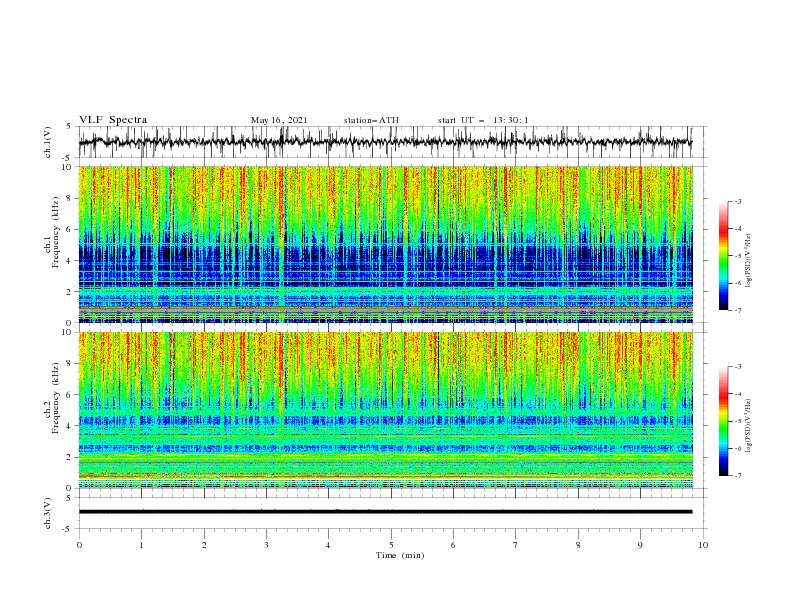Click the log(PSD) label beside ch.2 colorbar

pyautogui.click(x=748, y=425)
